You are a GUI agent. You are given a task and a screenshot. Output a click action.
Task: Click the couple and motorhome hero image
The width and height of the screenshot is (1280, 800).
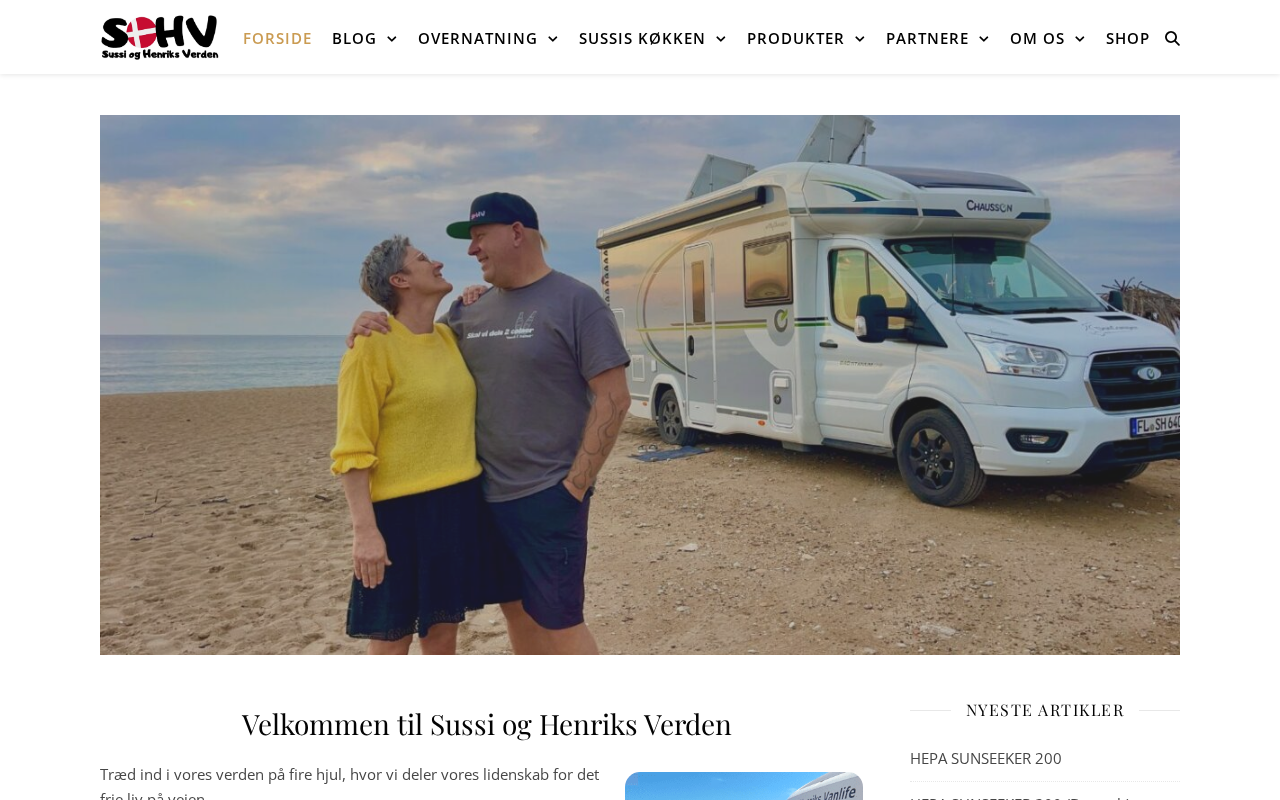point(640,385)
